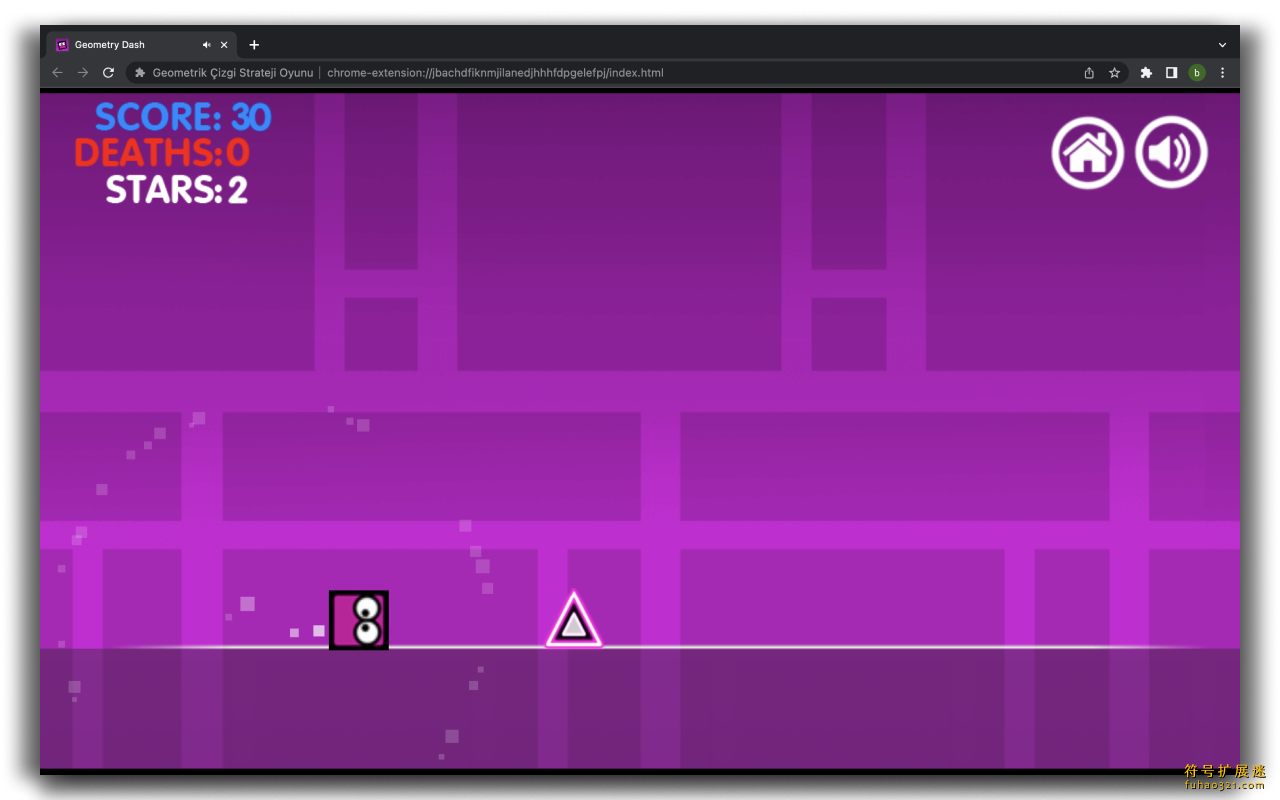Share this page using share icon
The image size is (1280, 800).
1089,73
